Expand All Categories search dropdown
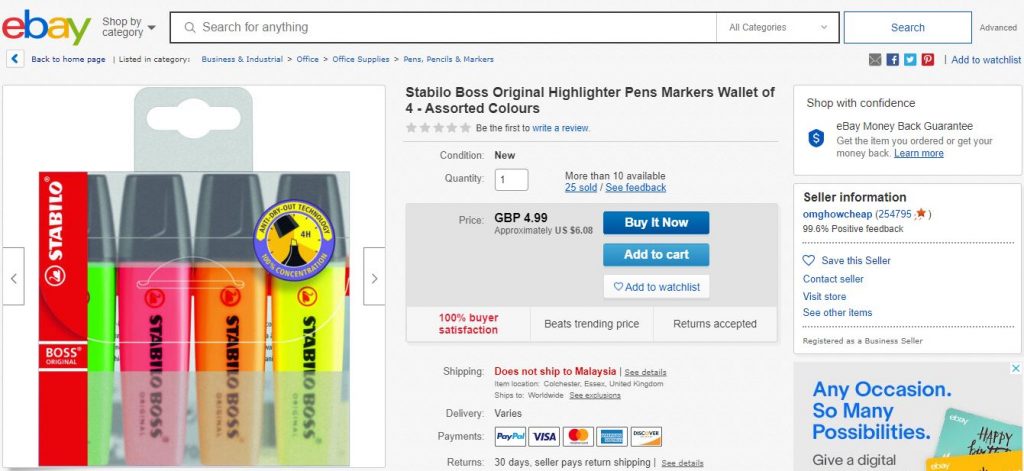Image resolution: width=1024 pixels, height=471 pixels. (777, 27)
